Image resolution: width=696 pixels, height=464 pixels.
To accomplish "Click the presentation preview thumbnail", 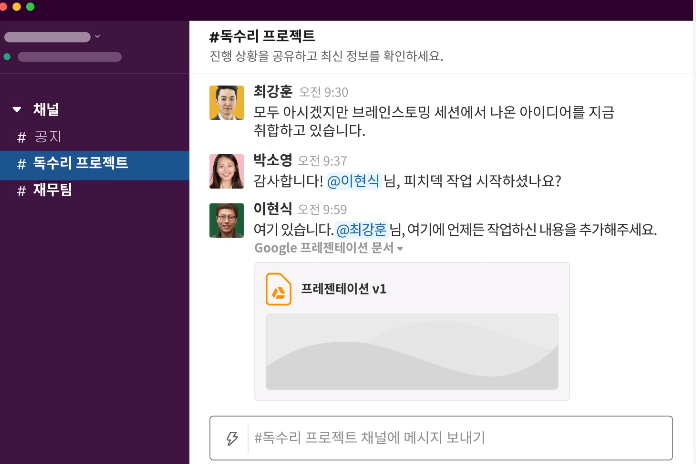I will coord(412,352).
